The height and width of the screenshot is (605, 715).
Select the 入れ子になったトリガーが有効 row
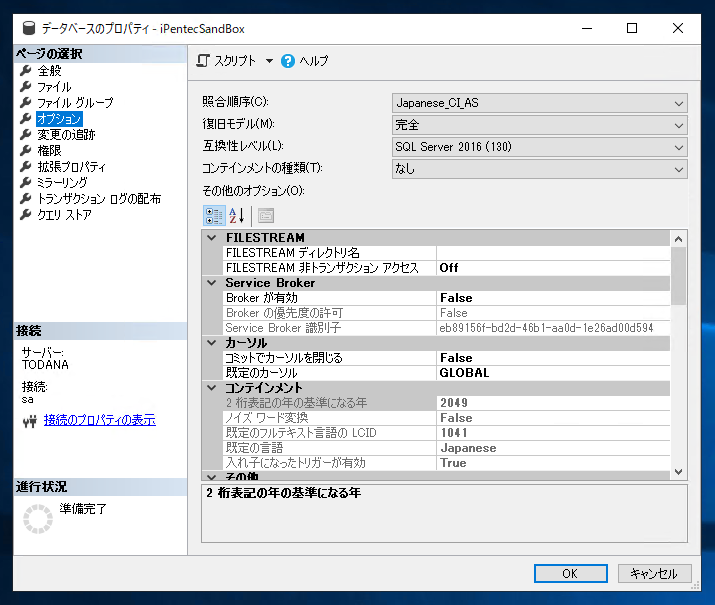[x=447, y=463]
